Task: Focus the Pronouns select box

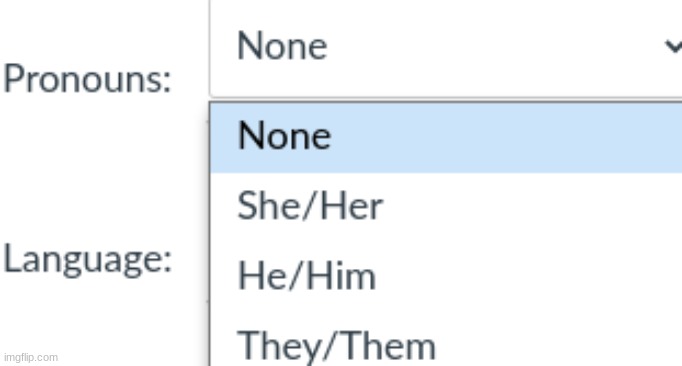Action: click(x=446, y=47)
